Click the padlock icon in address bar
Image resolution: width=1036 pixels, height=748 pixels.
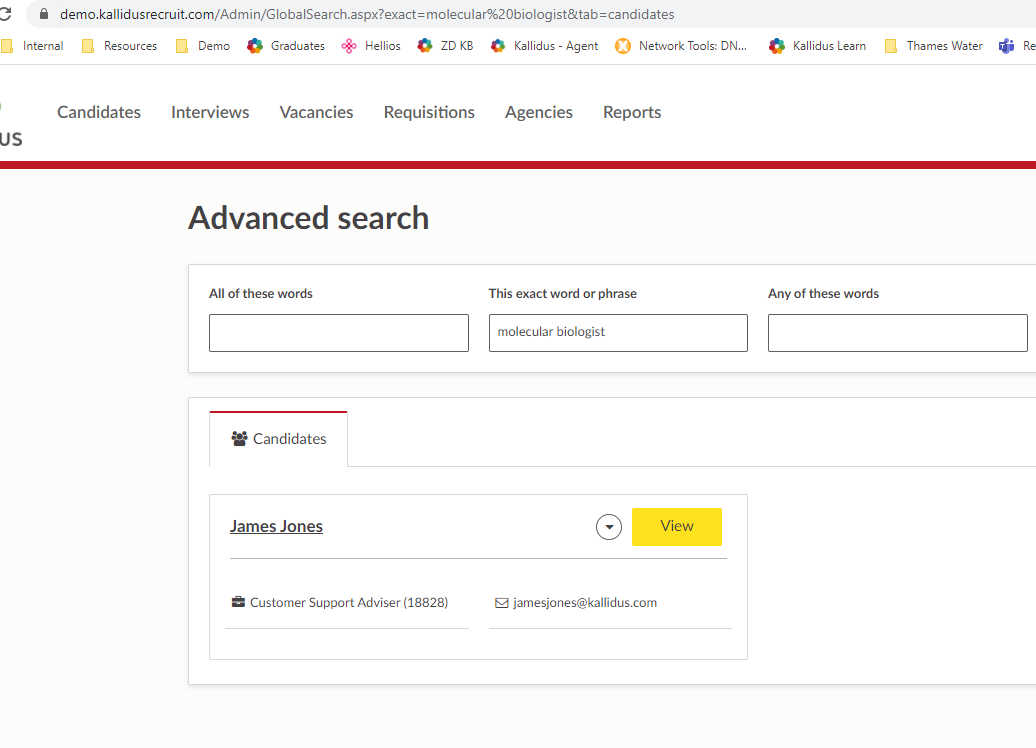43,15
